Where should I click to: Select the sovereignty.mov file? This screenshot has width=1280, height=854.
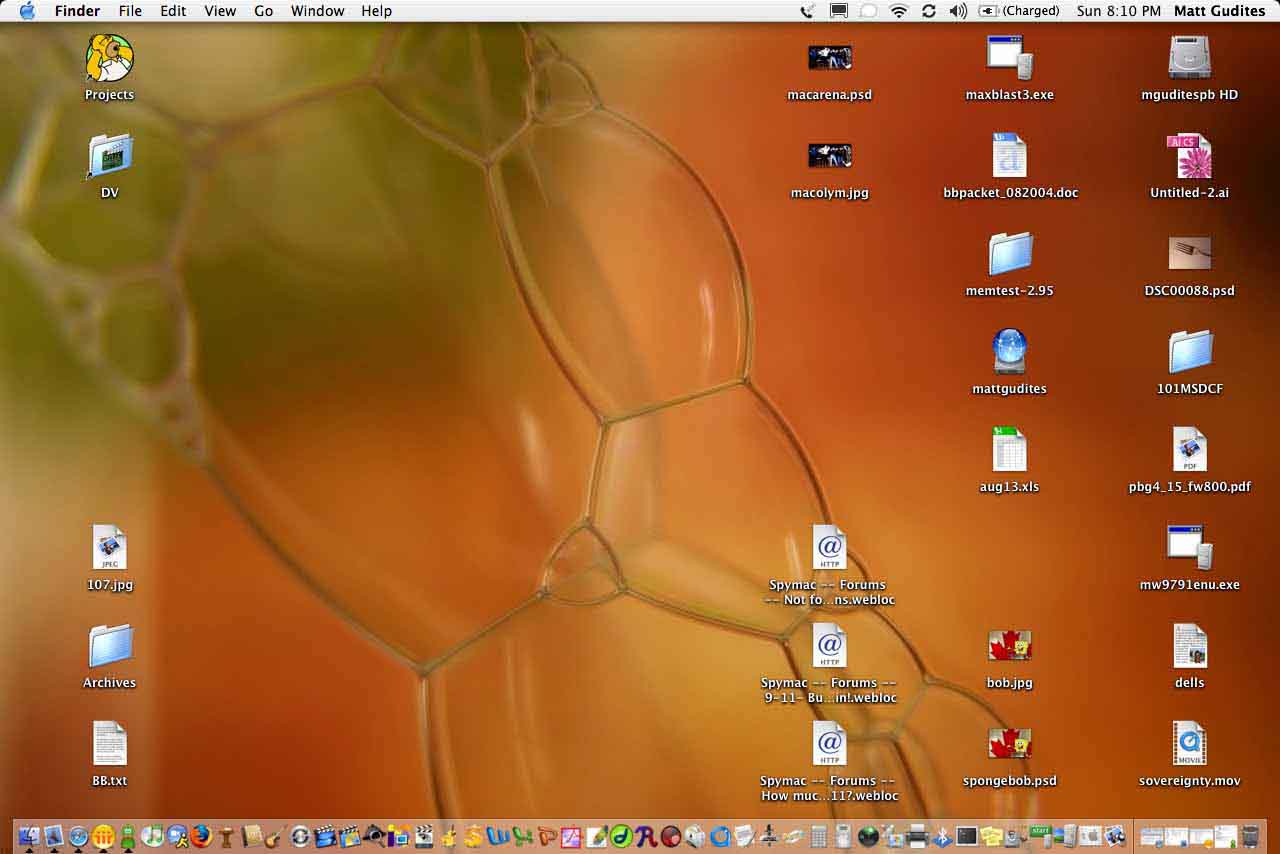point(1189,745)
